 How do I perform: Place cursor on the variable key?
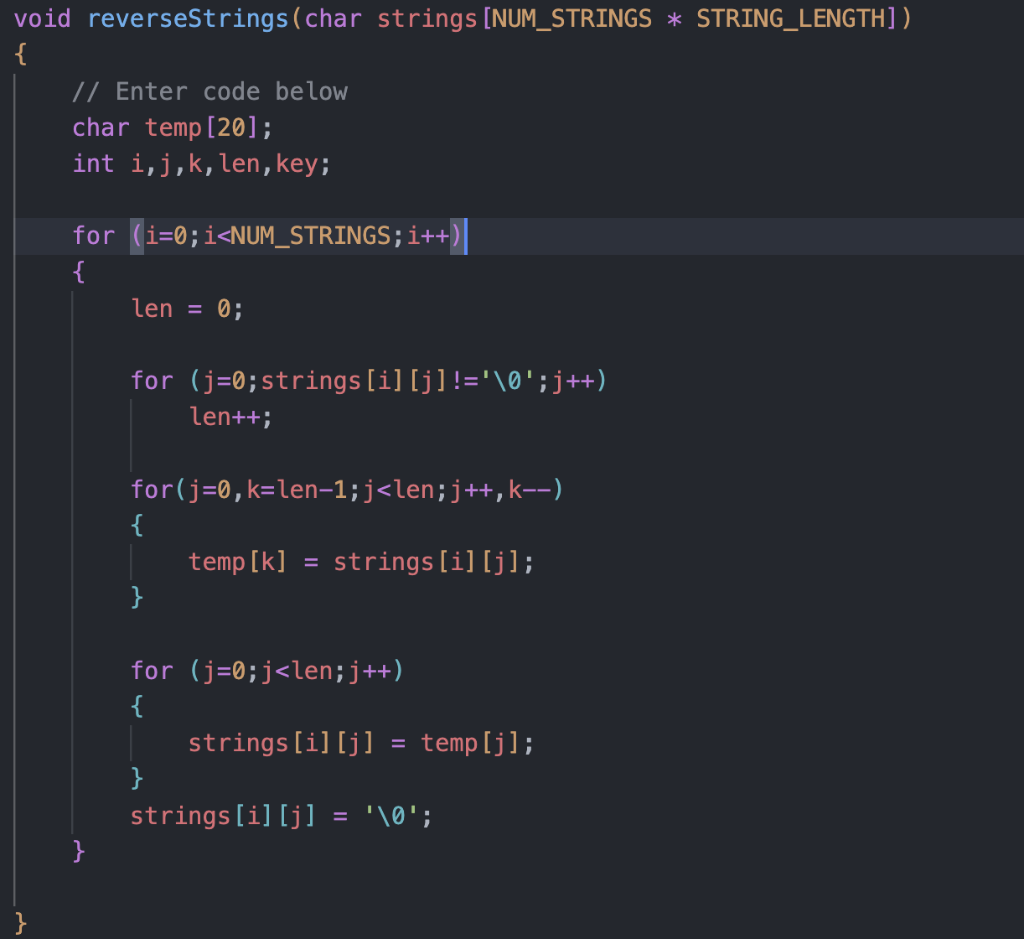(x=297, y=163)
